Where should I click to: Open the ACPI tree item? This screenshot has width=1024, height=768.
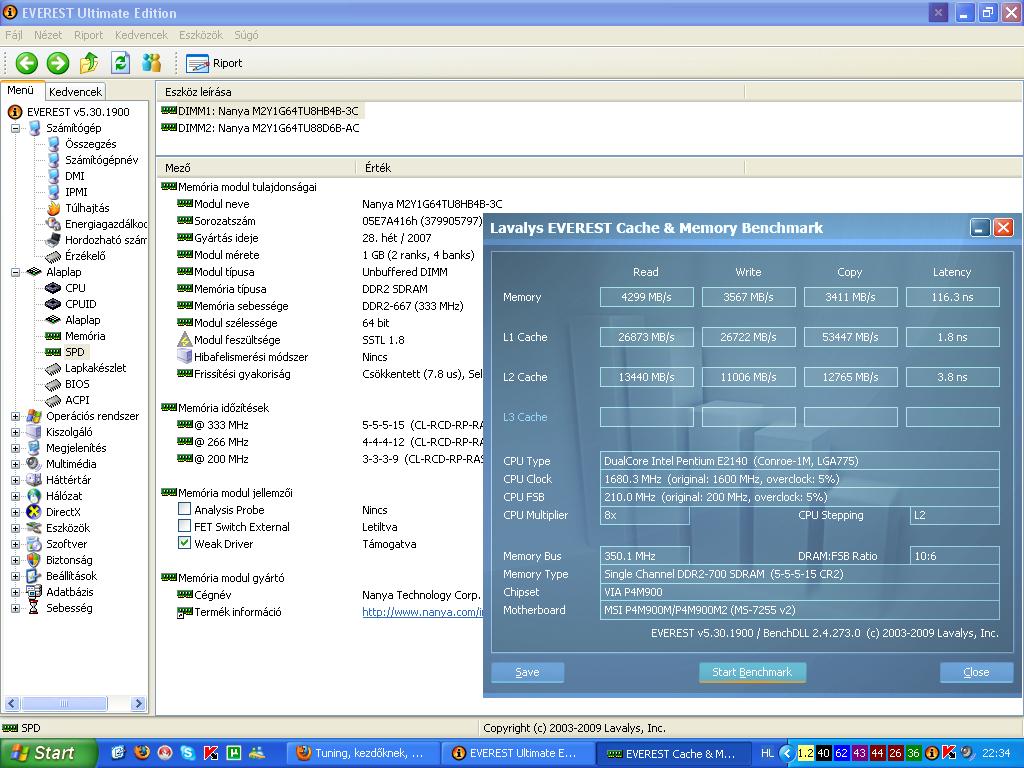pos(77,400)
